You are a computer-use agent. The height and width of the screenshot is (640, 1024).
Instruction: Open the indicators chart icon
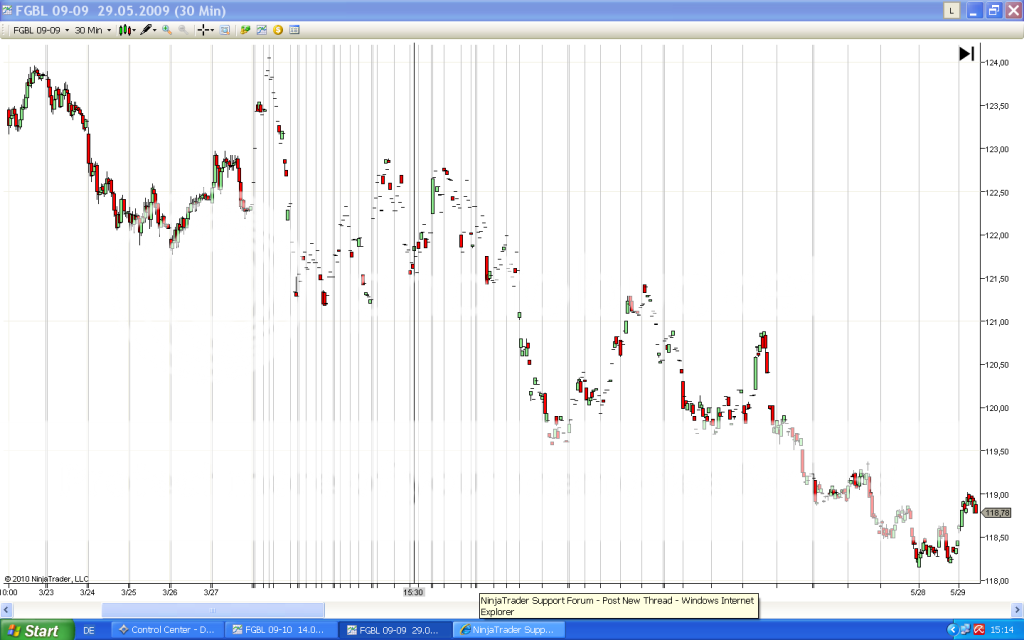click(x=261, y=30)
